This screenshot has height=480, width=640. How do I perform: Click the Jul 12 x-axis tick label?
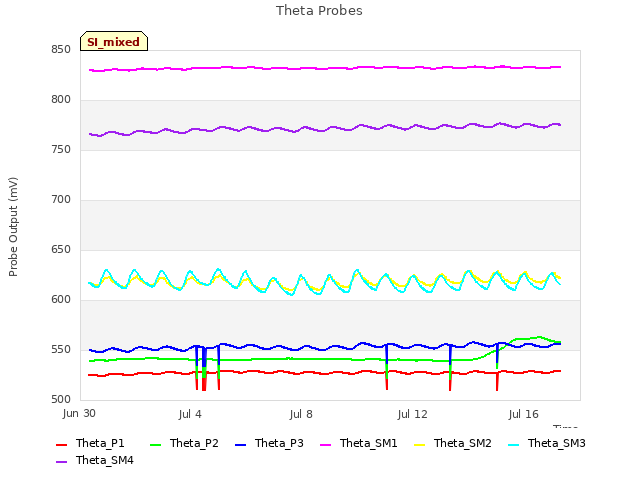point(412,414)
